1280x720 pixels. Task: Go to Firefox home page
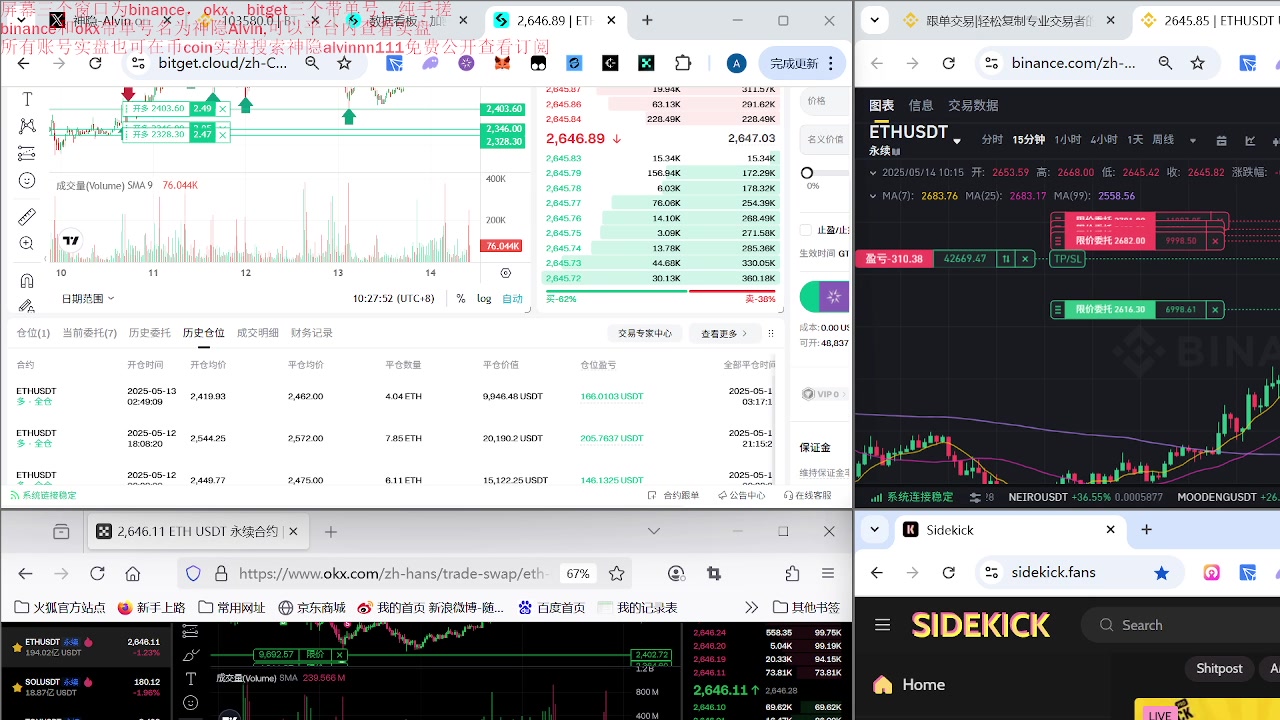pos(133,573)
